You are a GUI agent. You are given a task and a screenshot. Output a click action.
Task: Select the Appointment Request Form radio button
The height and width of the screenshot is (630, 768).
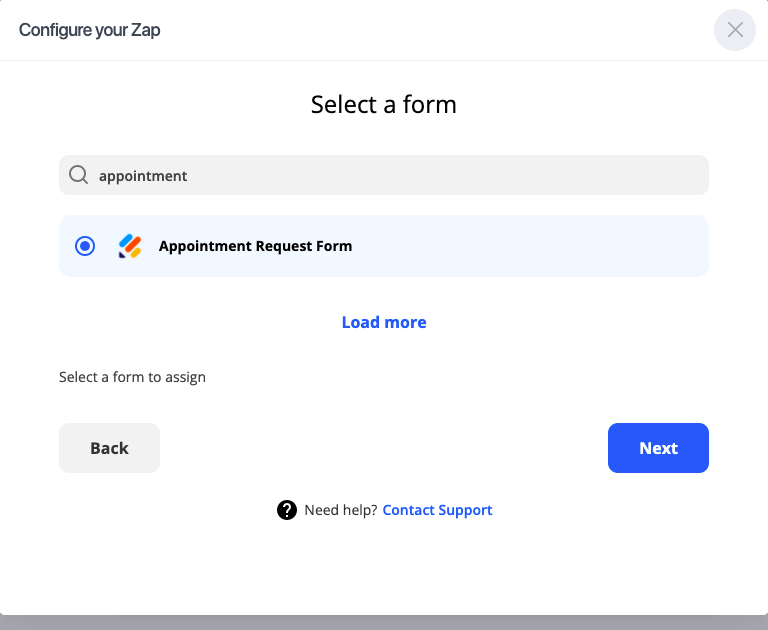coord(85,246)
